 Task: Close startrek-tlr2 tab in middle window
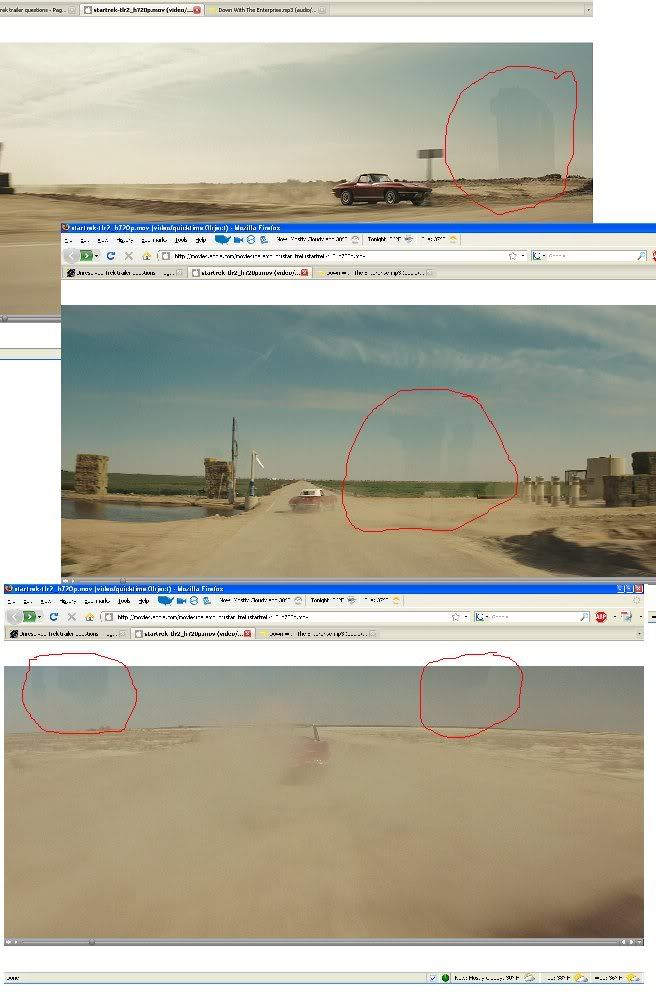305,272
